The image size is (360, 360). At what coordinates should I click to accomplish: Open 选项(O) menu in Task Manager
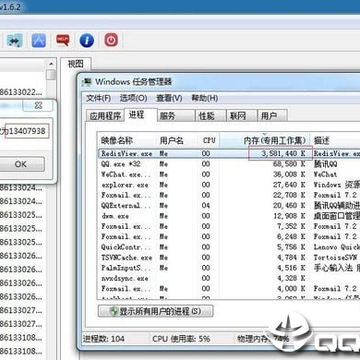click(133, 98)
